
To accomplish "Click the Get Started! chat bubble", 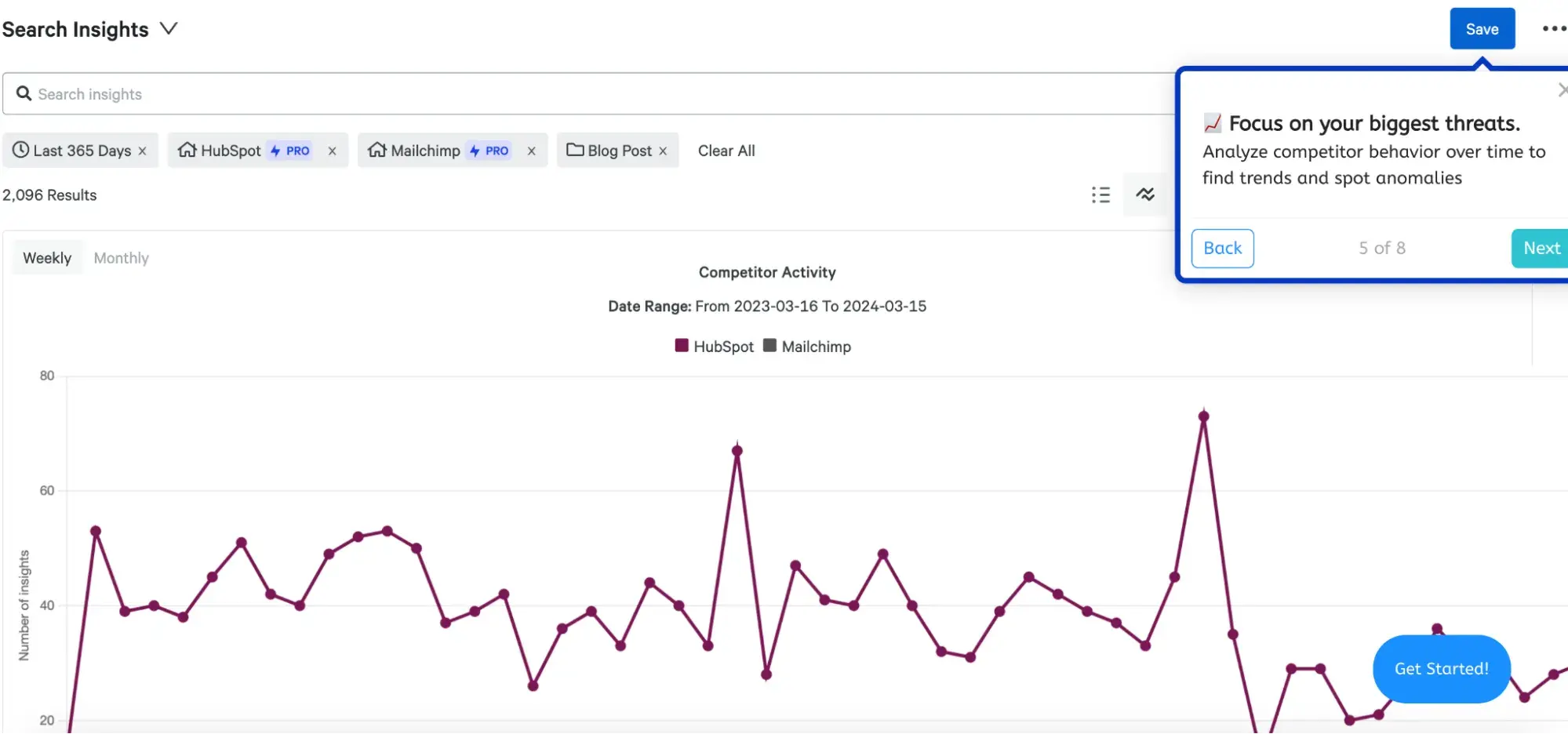I will pos(1441,669).
